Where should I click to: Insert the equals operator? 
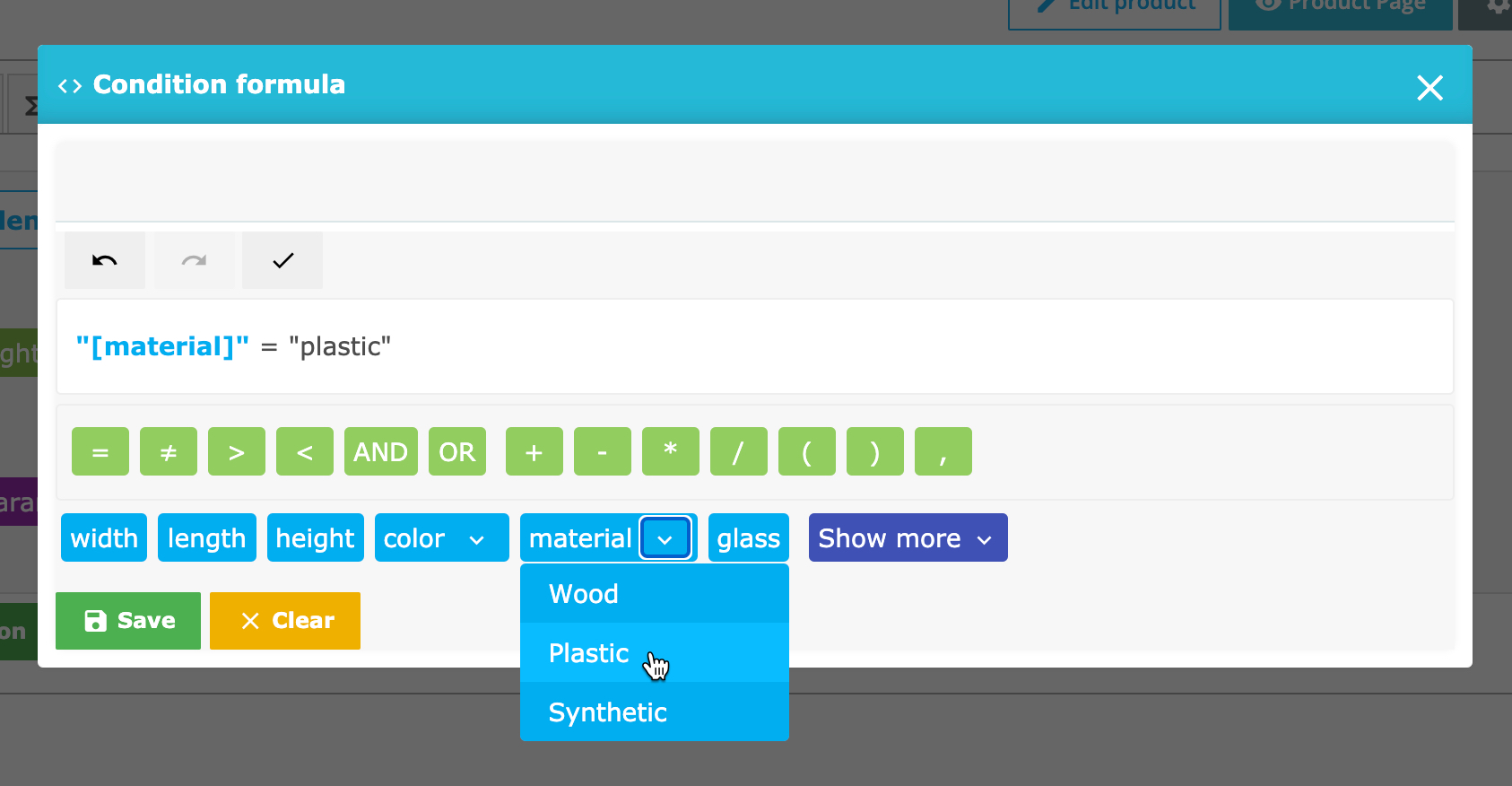pos(100,451)
